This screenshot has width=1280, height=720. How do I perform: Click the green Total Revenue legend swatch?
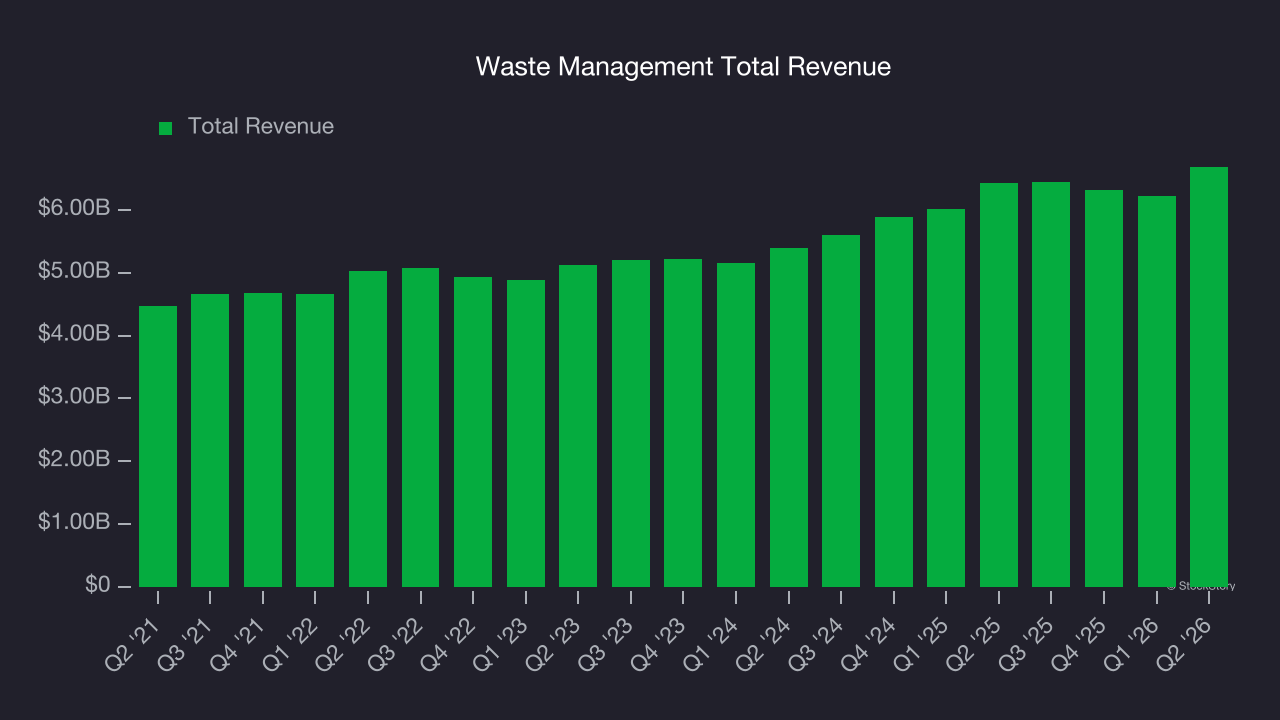(166, 128)
